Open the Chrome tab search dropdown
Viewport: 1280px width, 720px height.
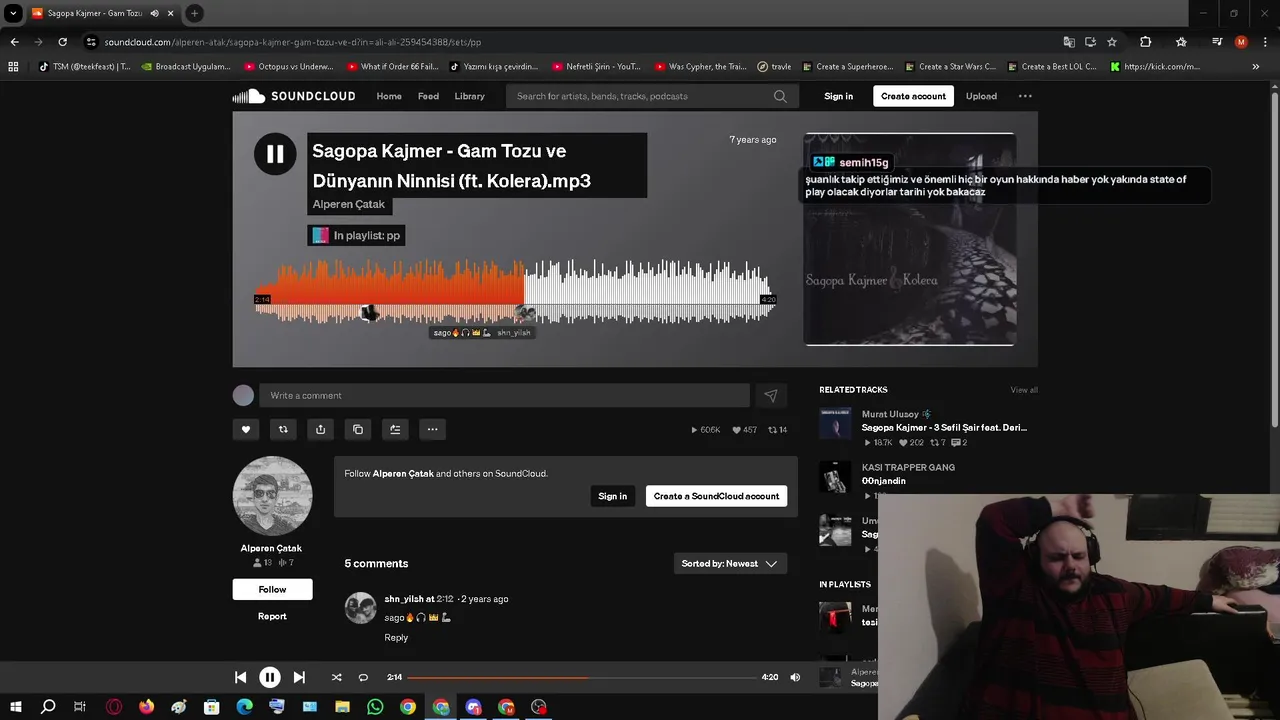13,13
